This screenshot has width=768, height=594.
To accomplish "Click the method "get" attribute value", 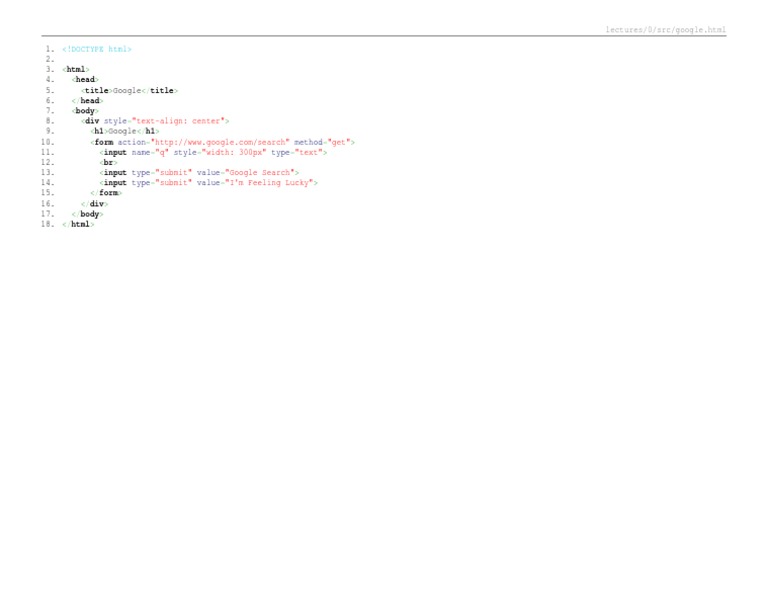I will pos(340,142).
